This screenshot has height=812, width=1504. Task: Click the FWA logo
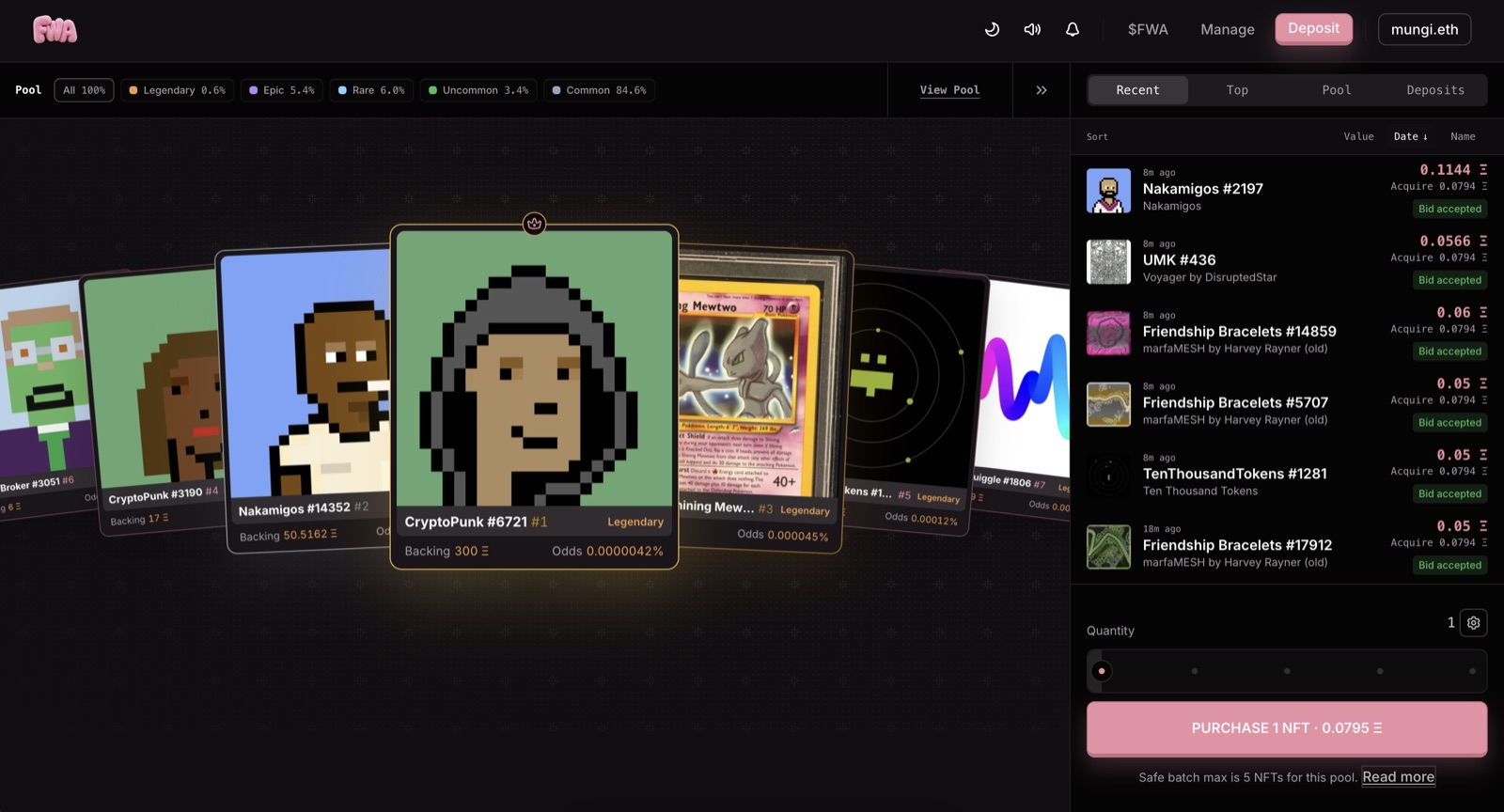pos(55,30)
